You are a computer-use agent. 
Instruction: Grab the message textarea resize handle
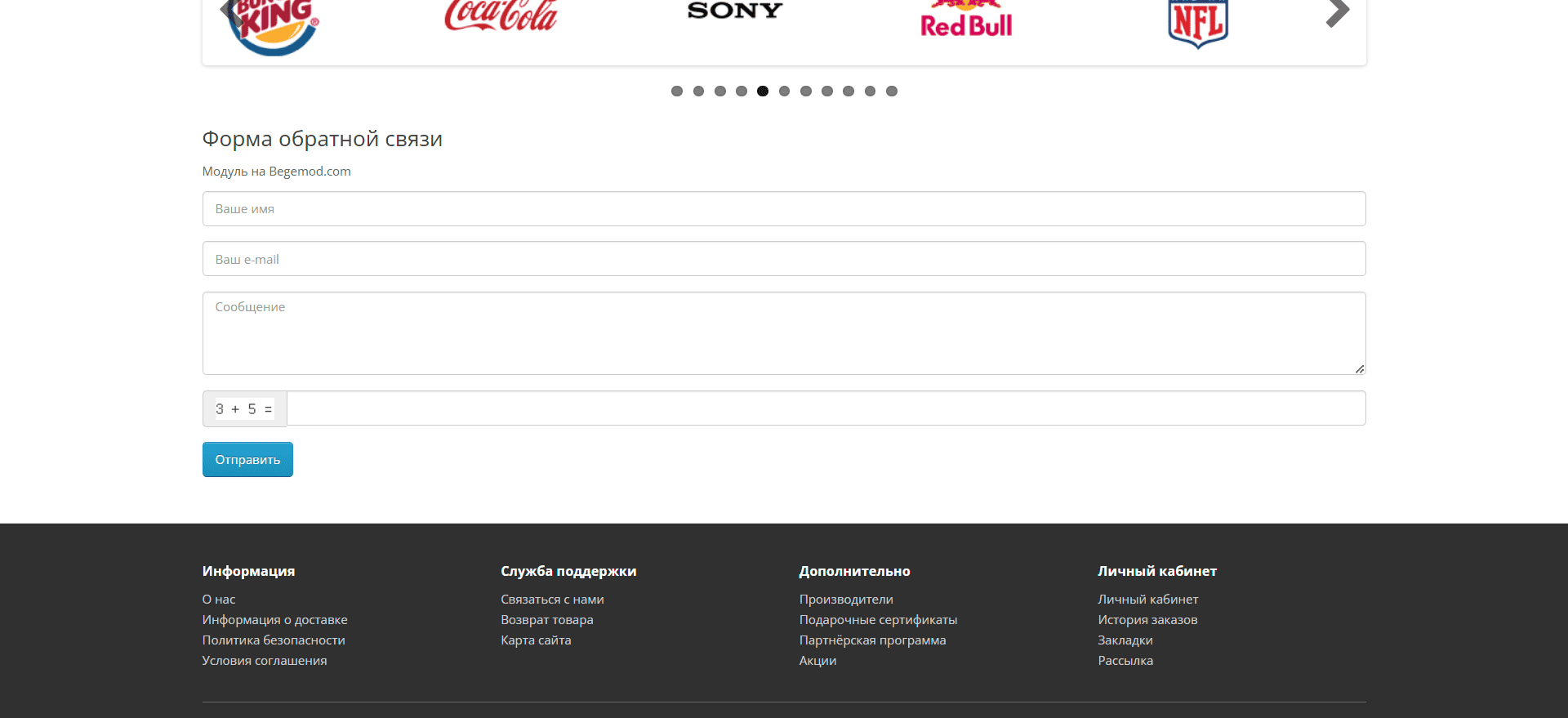[1360, 369]
